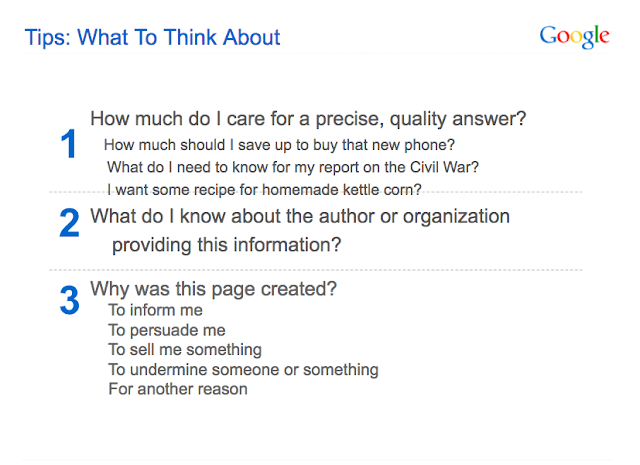640x465 pixels.
Task: Click the large blue number 1
Action: [68, 146]
